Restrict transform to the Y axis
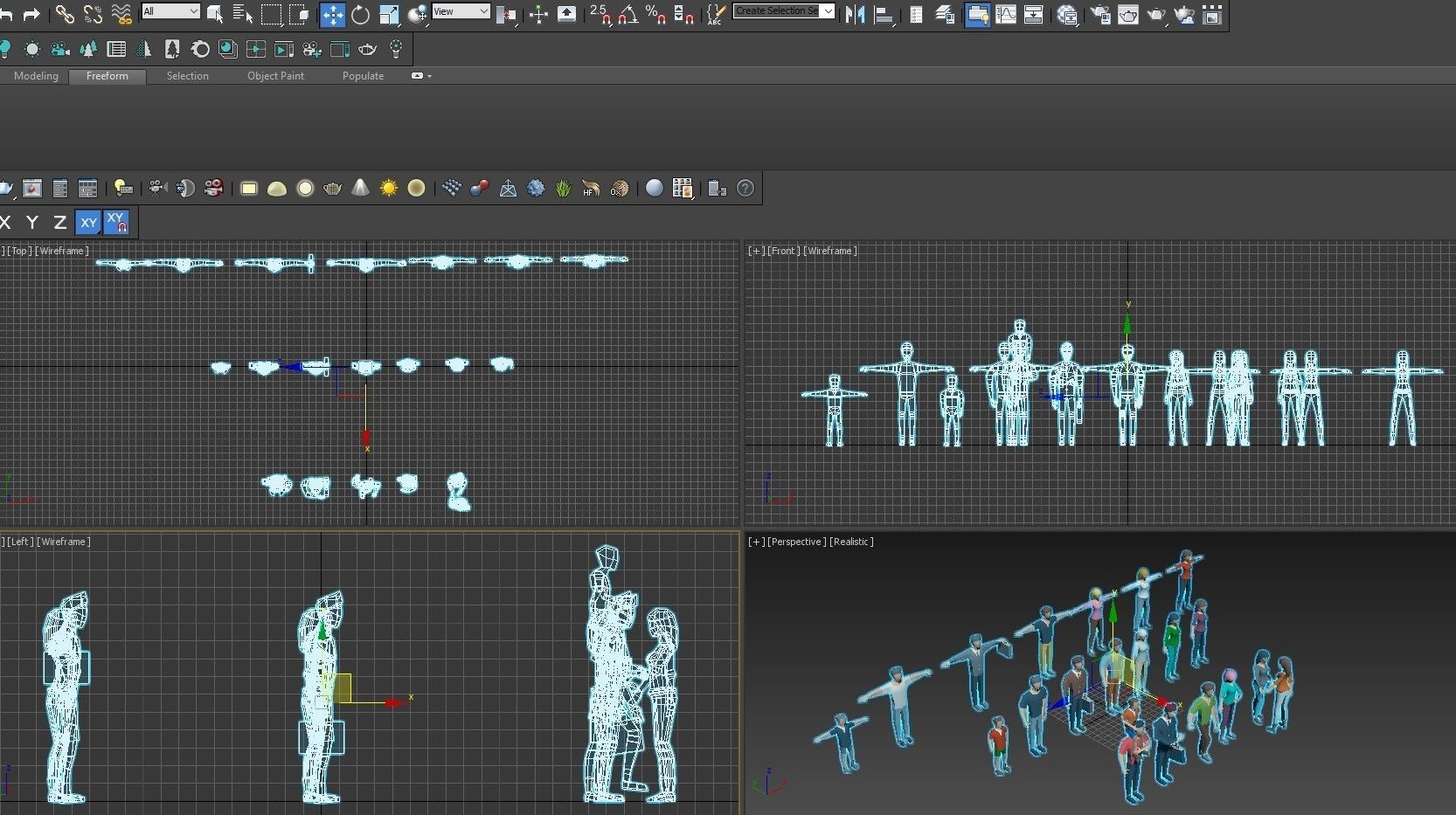The image size is (1456, 815). point(32,223)
